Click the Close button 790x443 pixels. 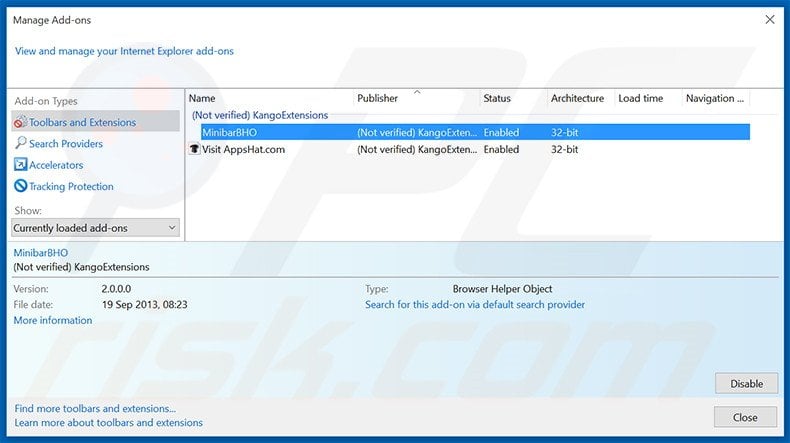tap(745, 417)
